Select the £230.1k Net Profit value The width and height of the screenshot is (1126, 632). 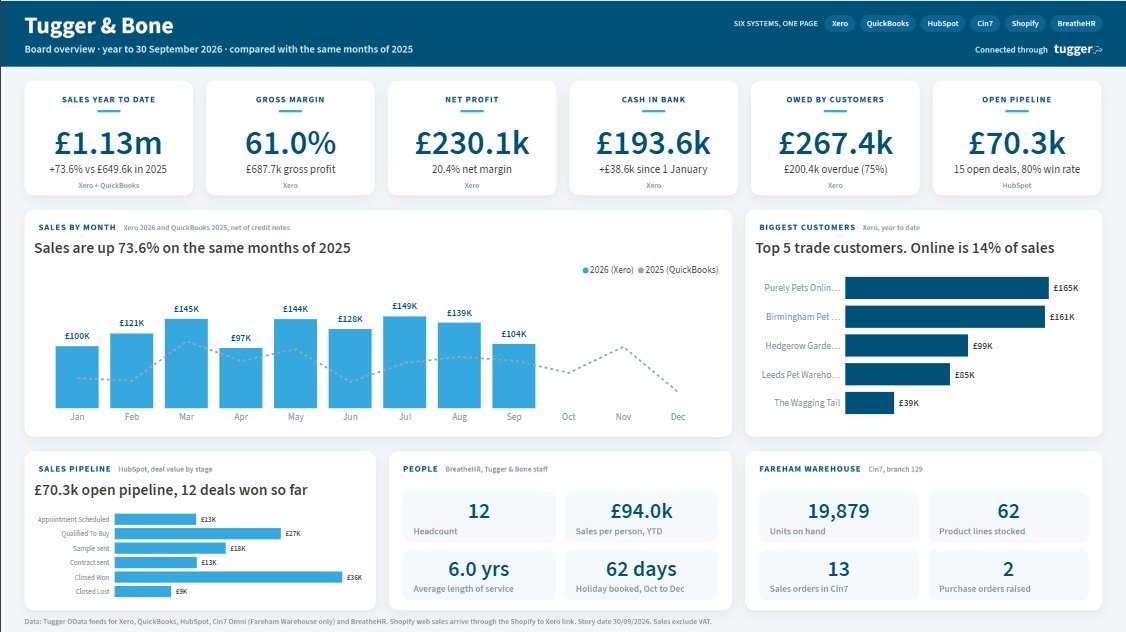472,143
